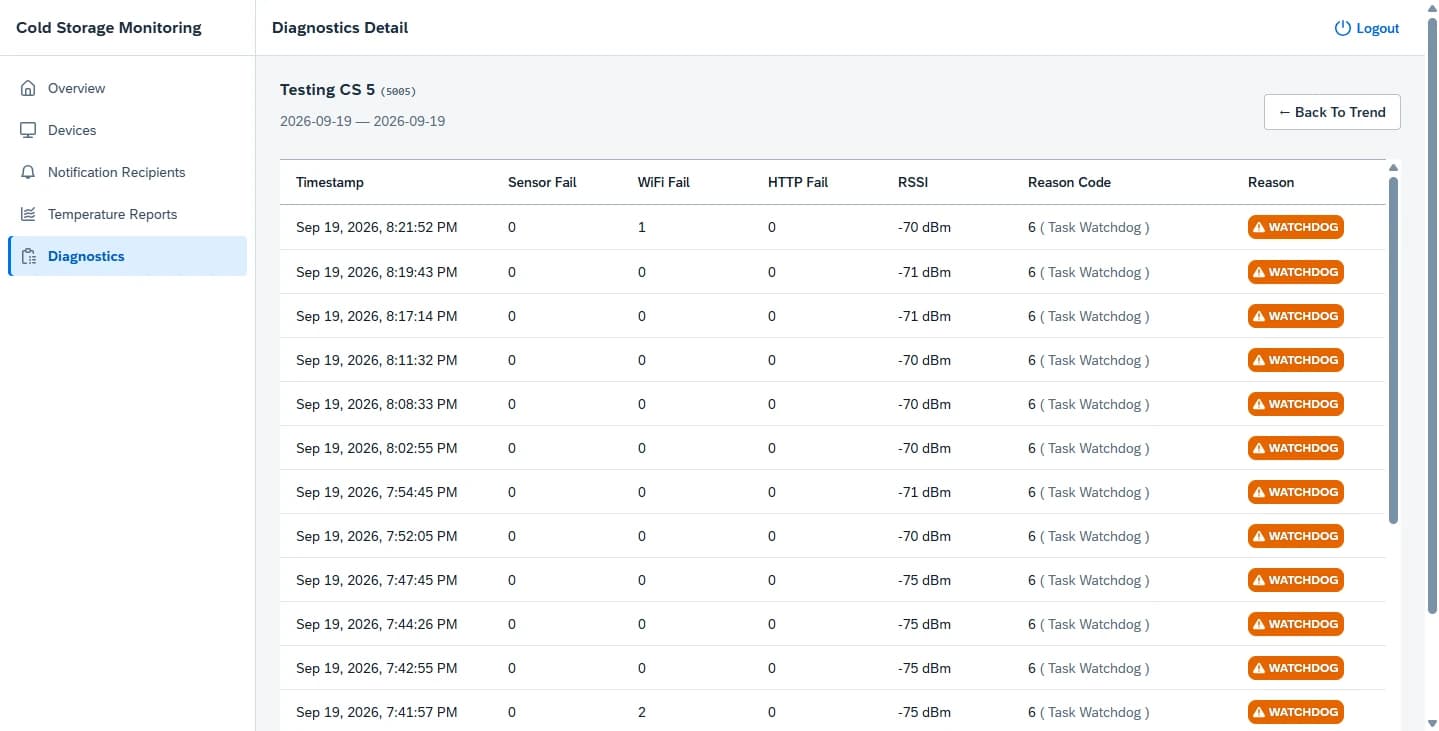Click the Reason Code column header
The image size is (1439, 731).
(1069, 182)
